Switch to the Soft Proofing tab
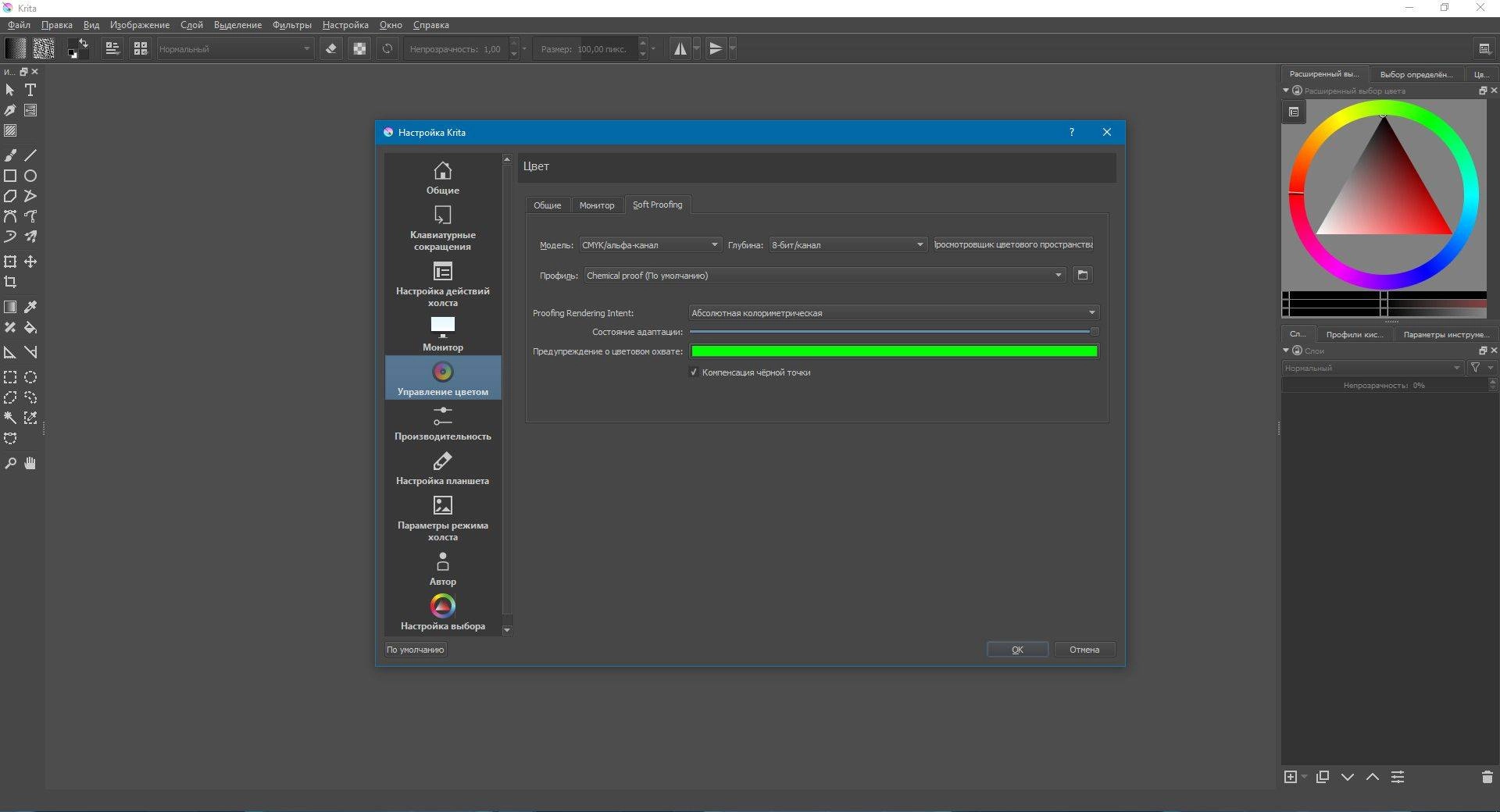The width and height of the screenshot is (1500, 812). point(657,205)
